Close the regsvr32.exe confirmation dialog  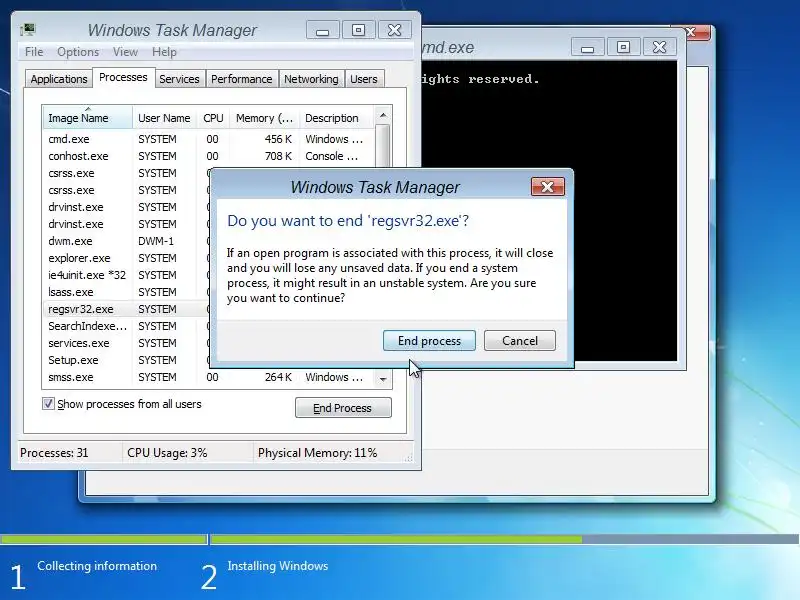pyautogui.click(x=547, y=187)
